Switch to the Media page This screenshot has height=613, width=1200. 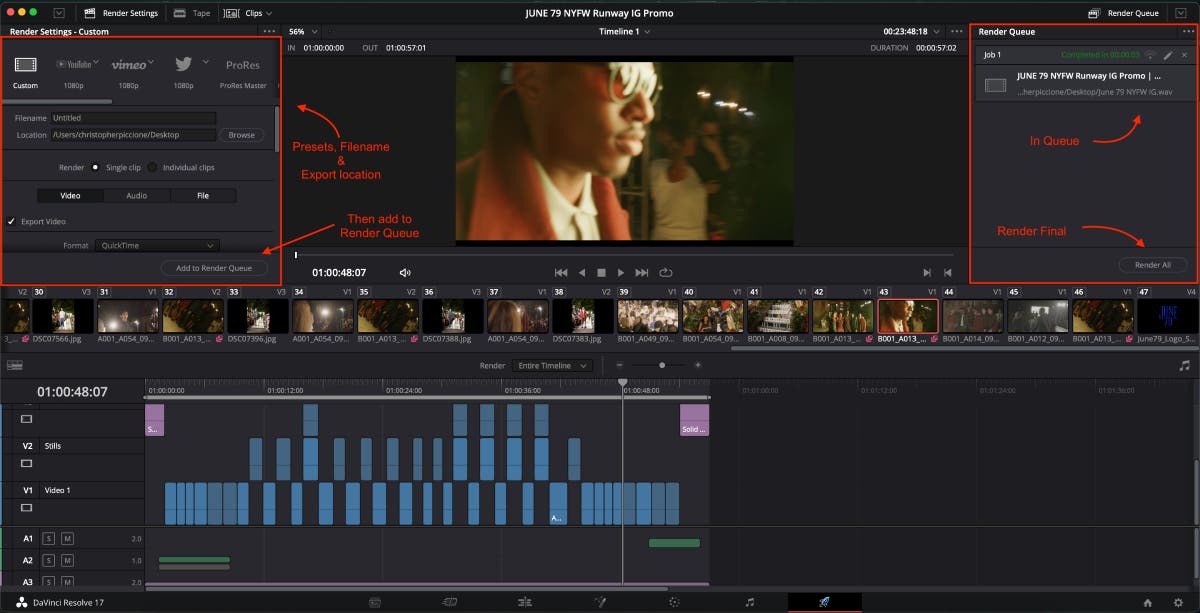[375, 602]
